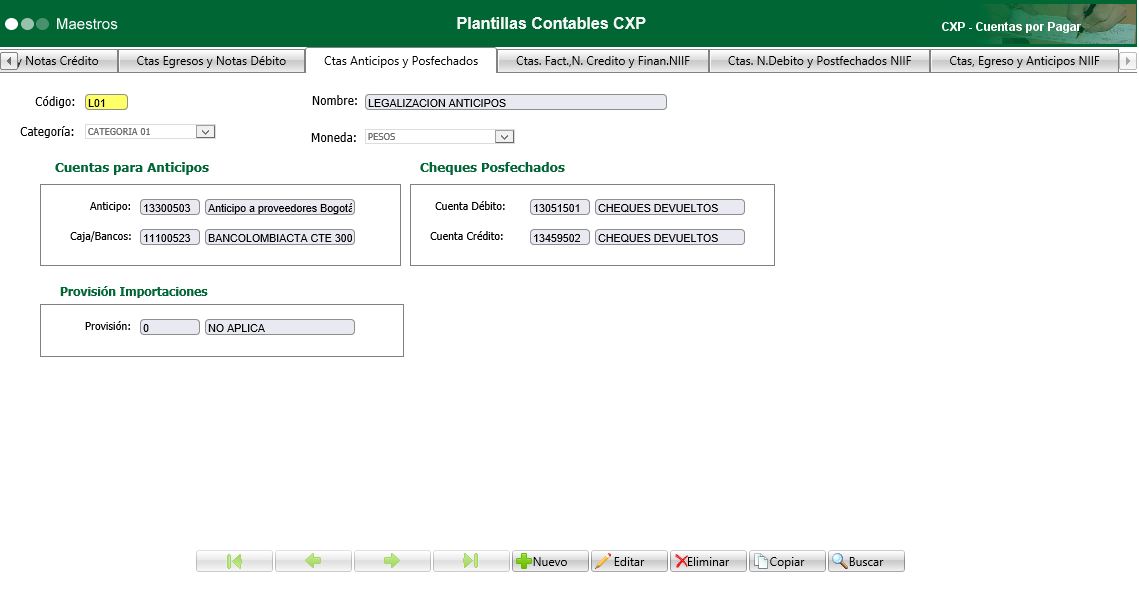The width and height of the screenshot is (1139, 592).
Task: Switch to the Ctas. N.Debito y Postfechados NIIF tab
Action: 819,61
